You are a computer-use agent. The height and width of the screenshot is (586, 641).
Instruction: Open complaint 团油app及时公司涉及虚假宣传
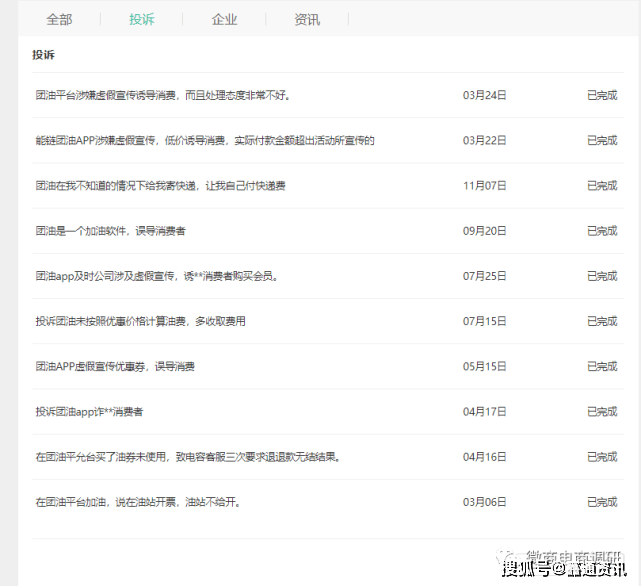(157, 276)
